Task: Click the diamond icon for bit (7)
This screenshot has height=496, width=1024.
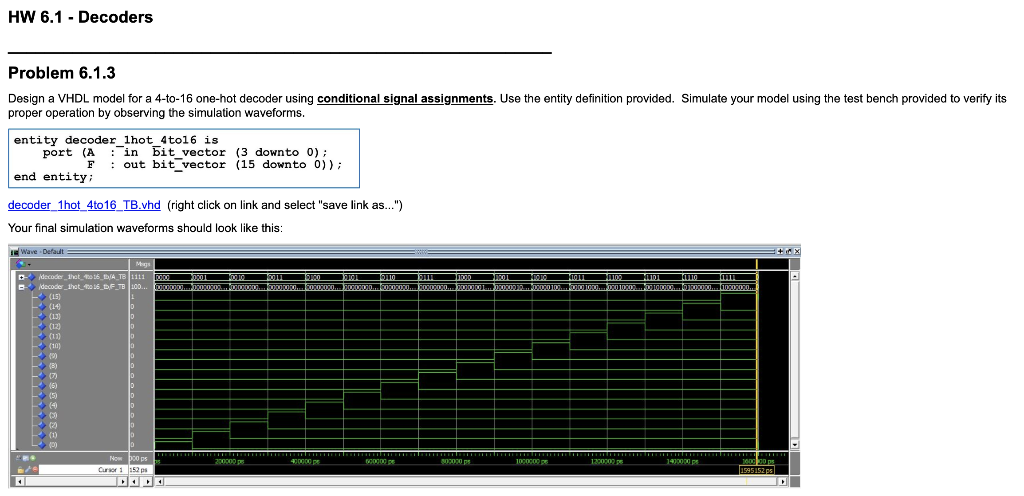Action: click(42, 376)
